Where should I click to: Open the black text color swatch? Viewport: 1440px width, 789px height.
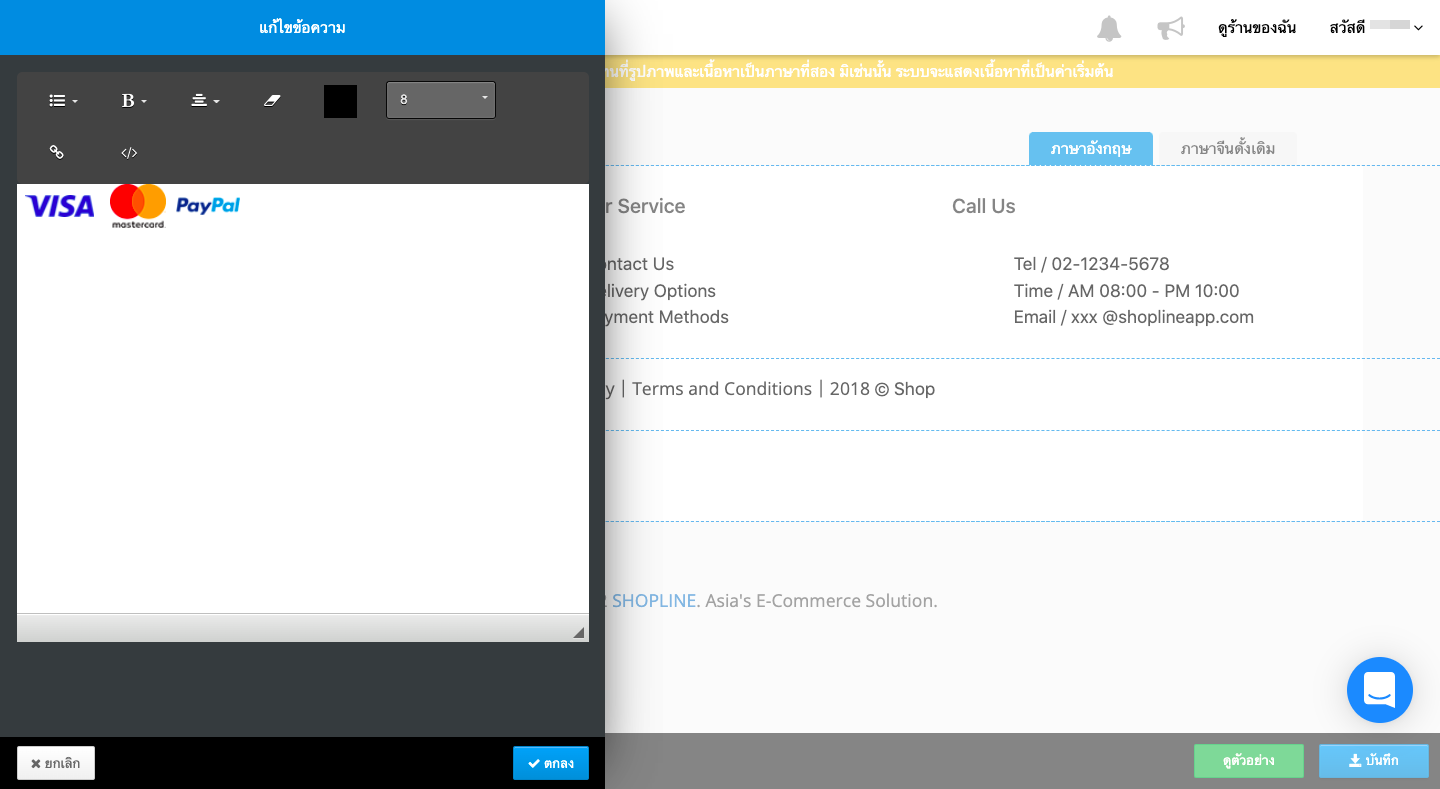click(340, 101)
